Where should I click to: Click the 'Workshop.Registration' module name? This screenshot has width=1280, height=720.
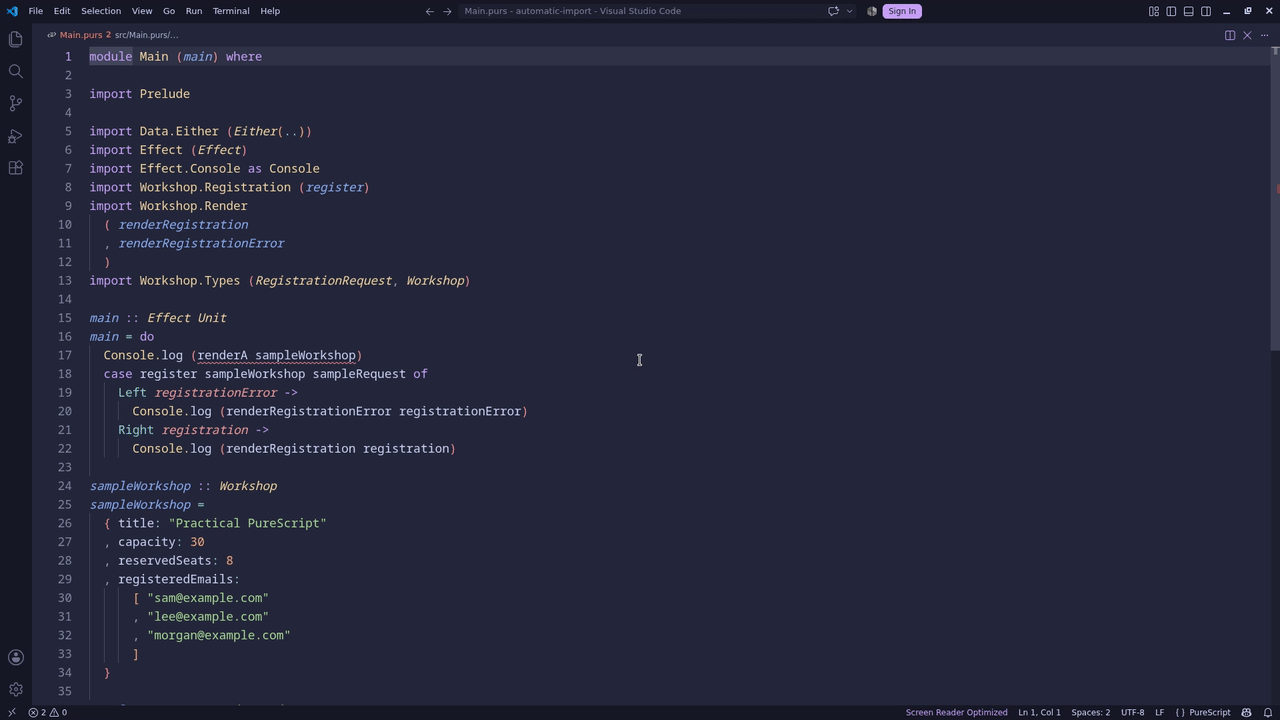point(215,187)
